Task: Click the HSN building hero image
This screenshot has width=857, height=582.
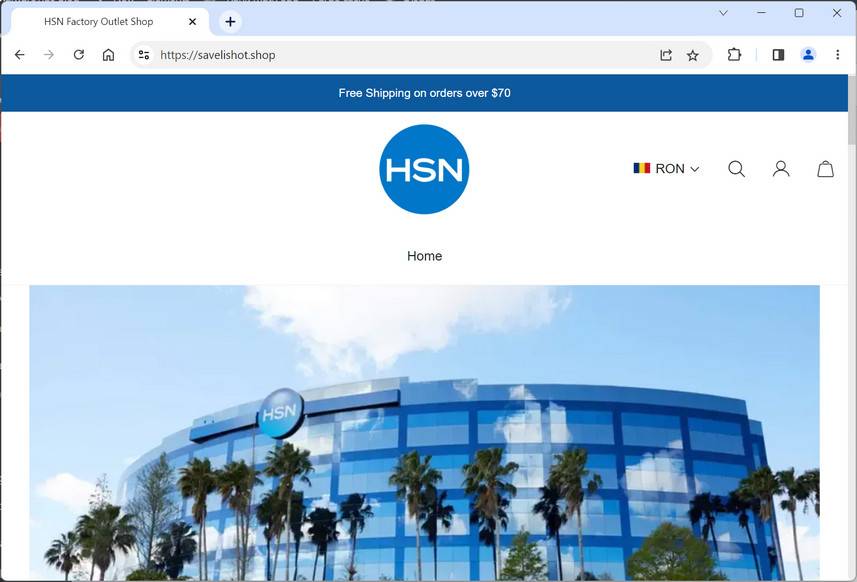Action: (424, 433)
